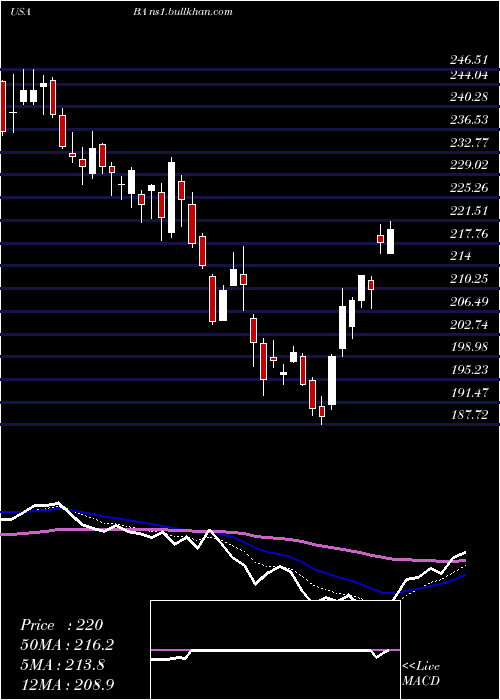Click the 210.25 price axis label
Viewport: 500px width, 700px height.
[x=468, y=279]
